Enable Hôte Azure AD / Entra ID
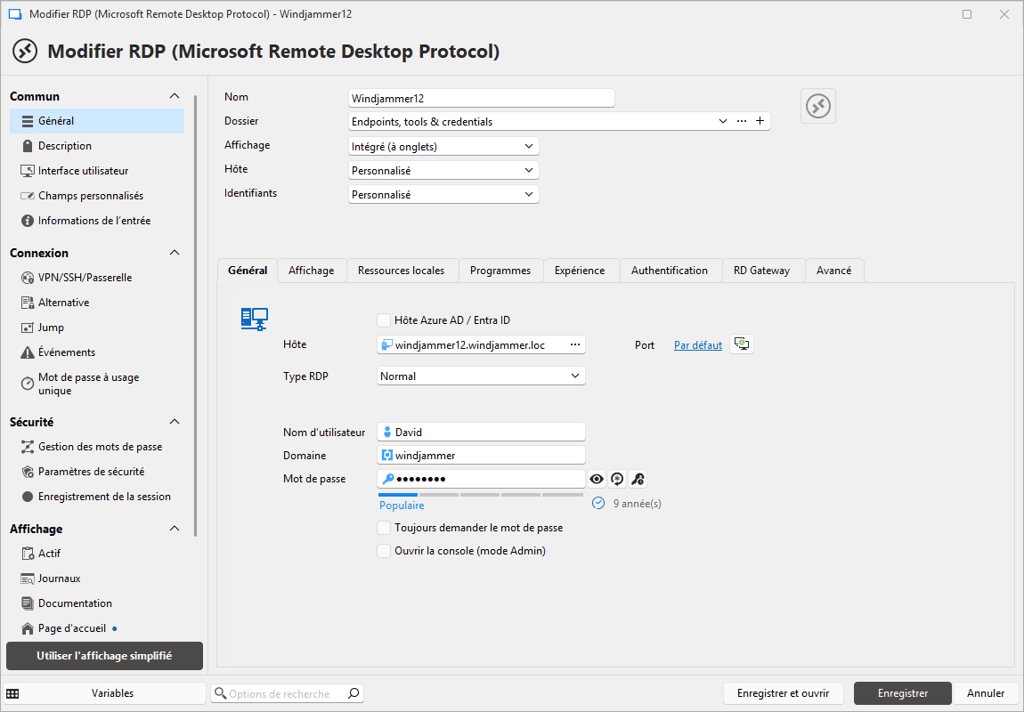The height and width of the screenshot is (712, 1024). (384, 319)
